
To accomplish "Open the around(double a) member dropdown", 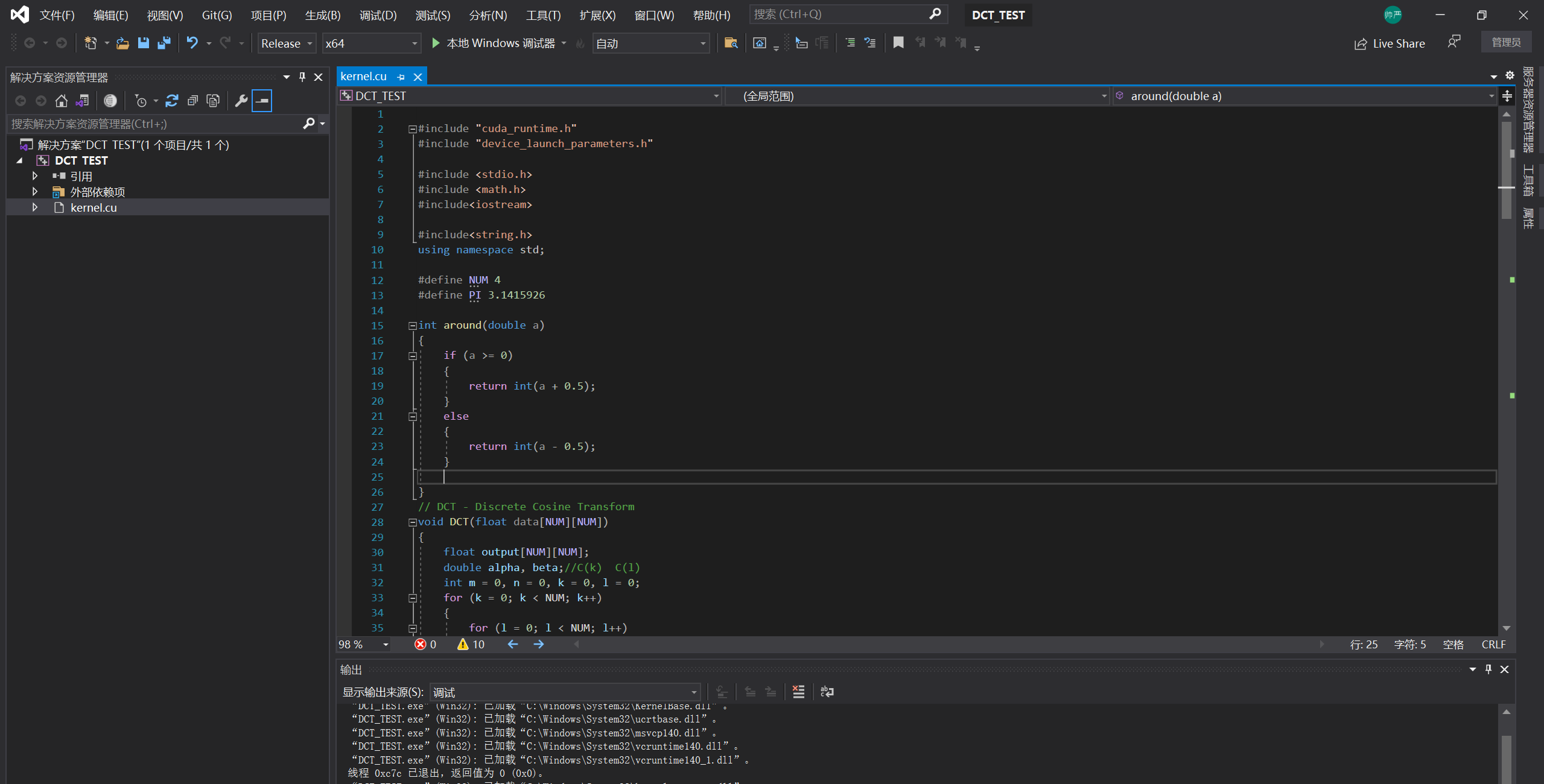I will (1304, 96).
